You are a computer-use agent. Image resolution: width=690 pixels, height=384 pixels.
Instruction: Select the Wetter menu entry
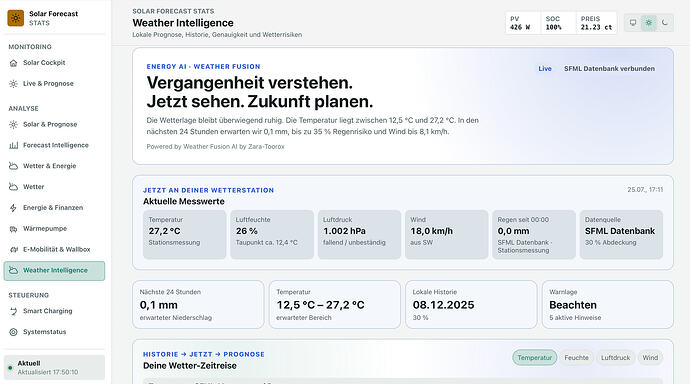pos(54,187)
